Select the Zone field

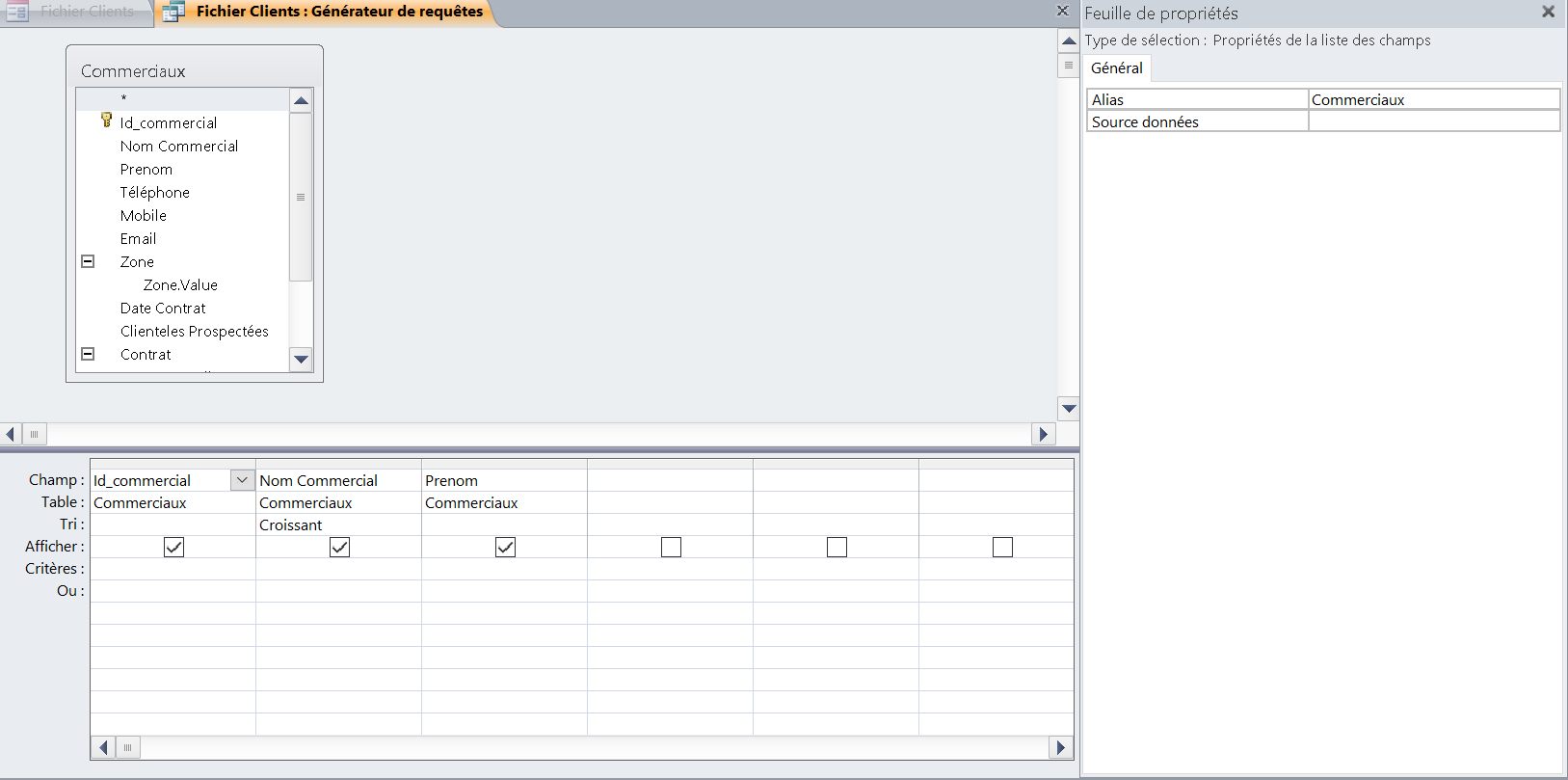(137, 261)
